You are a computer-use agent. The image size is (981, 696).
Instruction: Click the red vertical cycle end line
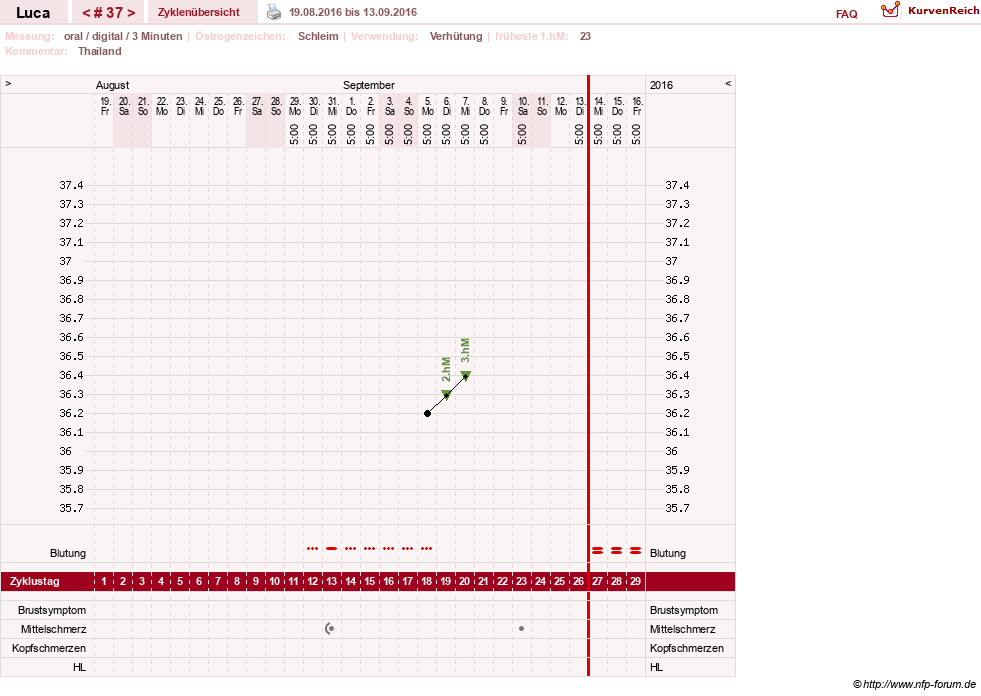pos(588,376)
